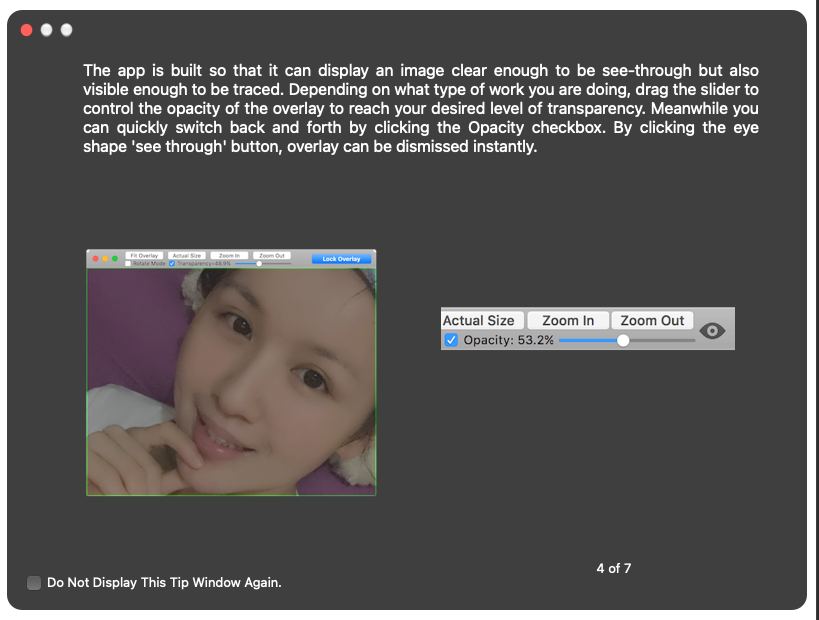
Task: Click the large Actual Size button
Action: 479,320
